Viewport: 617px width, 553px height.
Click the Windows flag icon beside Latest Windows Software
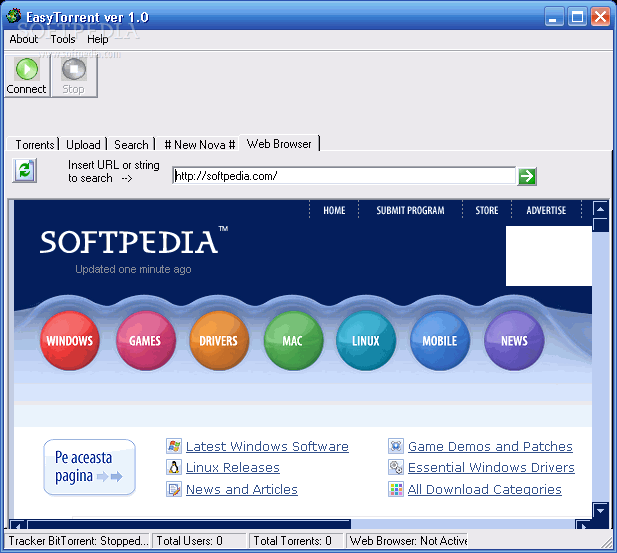174,446
